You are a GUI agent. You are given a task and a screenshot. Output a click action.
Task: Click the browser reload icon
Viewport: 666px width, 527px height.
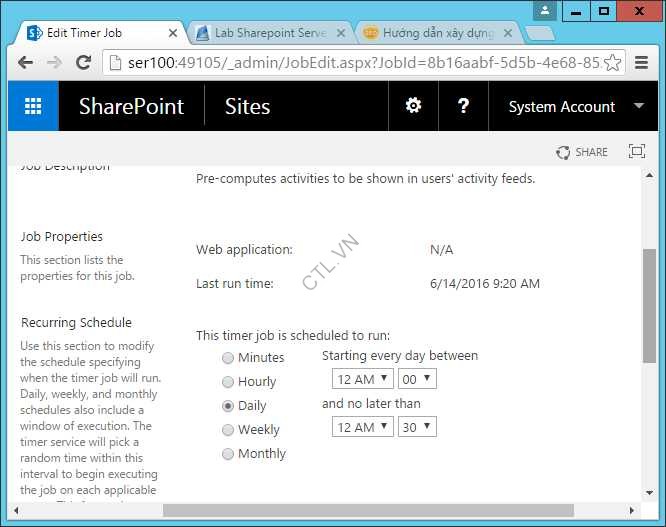[x=84, y=63]
